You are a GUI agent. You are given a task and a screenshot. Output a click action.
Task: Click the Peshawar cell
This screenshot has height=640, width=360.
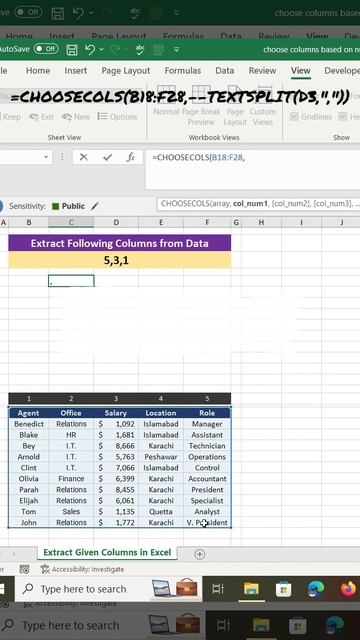click(x=161, y=457)
